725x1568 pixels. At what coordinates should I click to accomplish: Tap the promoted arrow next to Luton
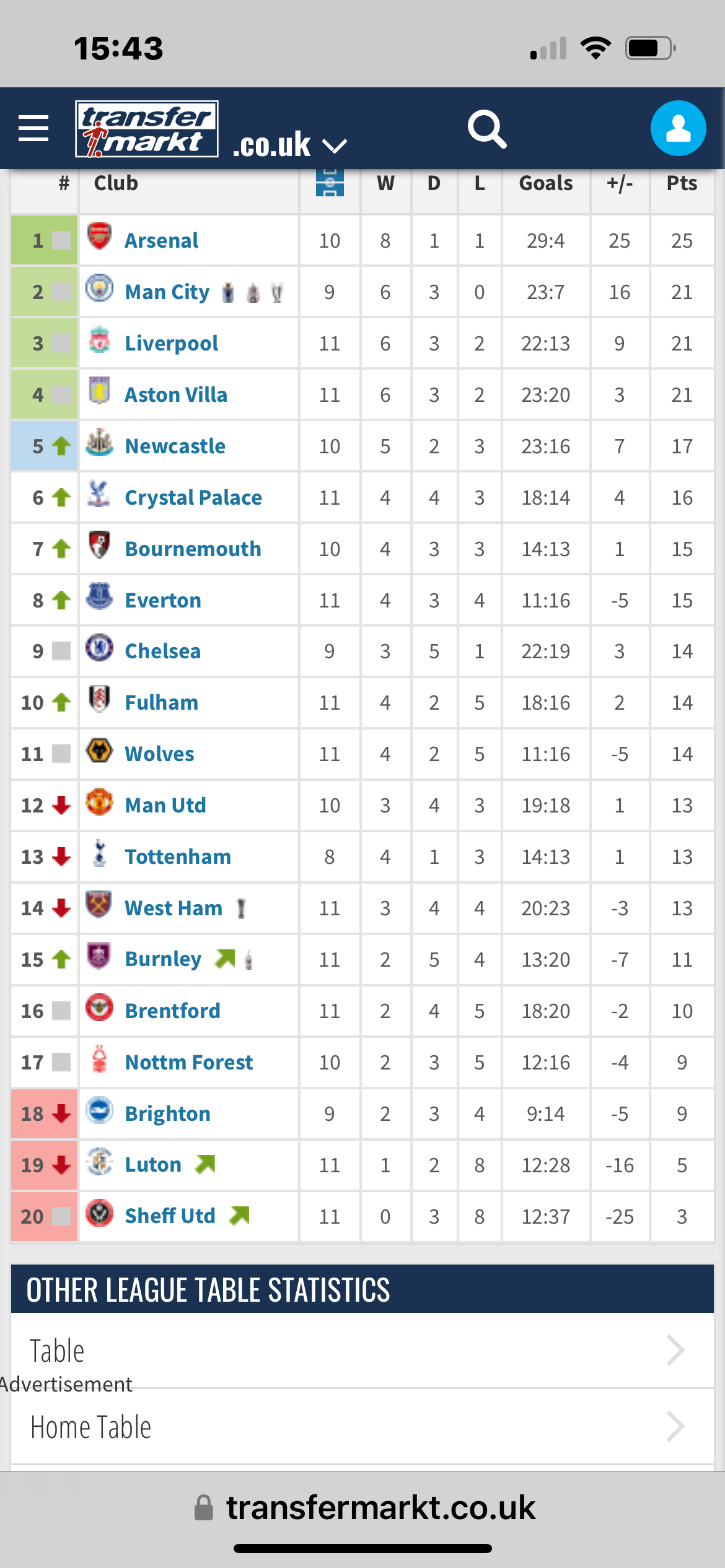(x=205, y=1164)
